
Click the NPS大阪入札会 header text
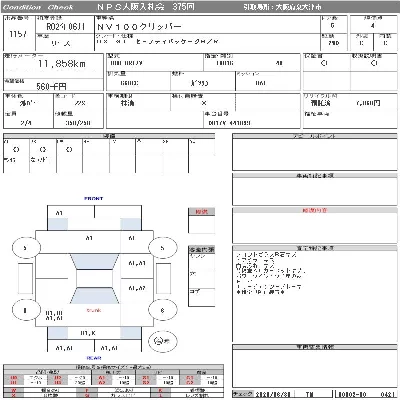click(131, 7)
